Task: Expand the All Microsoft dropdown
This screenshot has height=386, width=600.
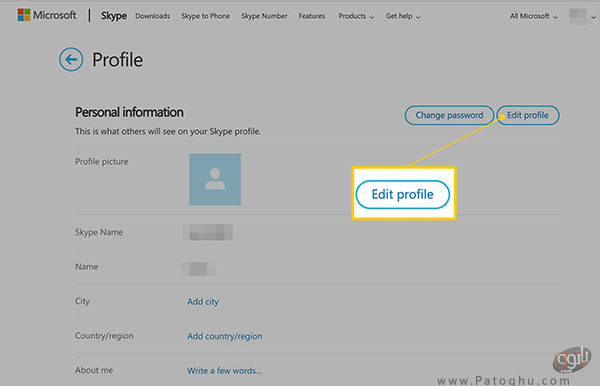Action: coord(534,16)
